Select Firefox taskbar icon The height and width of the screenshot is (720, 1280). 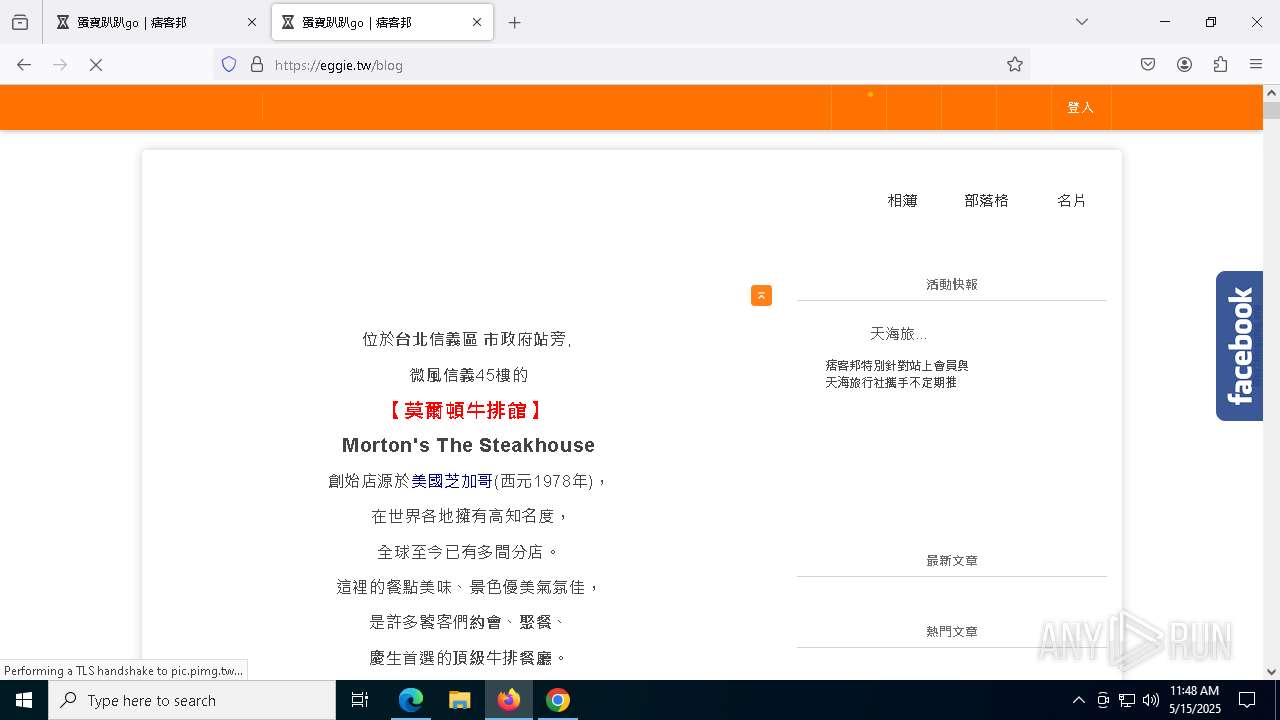pos(509,700)
